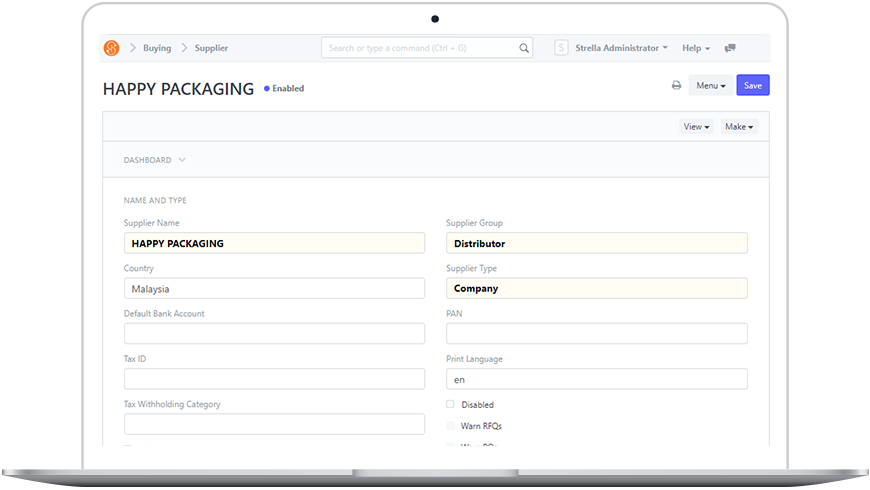The height and width of the screenshot is (490, 870).
Task: Expand the Dashboard section
Action: pos(154,160)
